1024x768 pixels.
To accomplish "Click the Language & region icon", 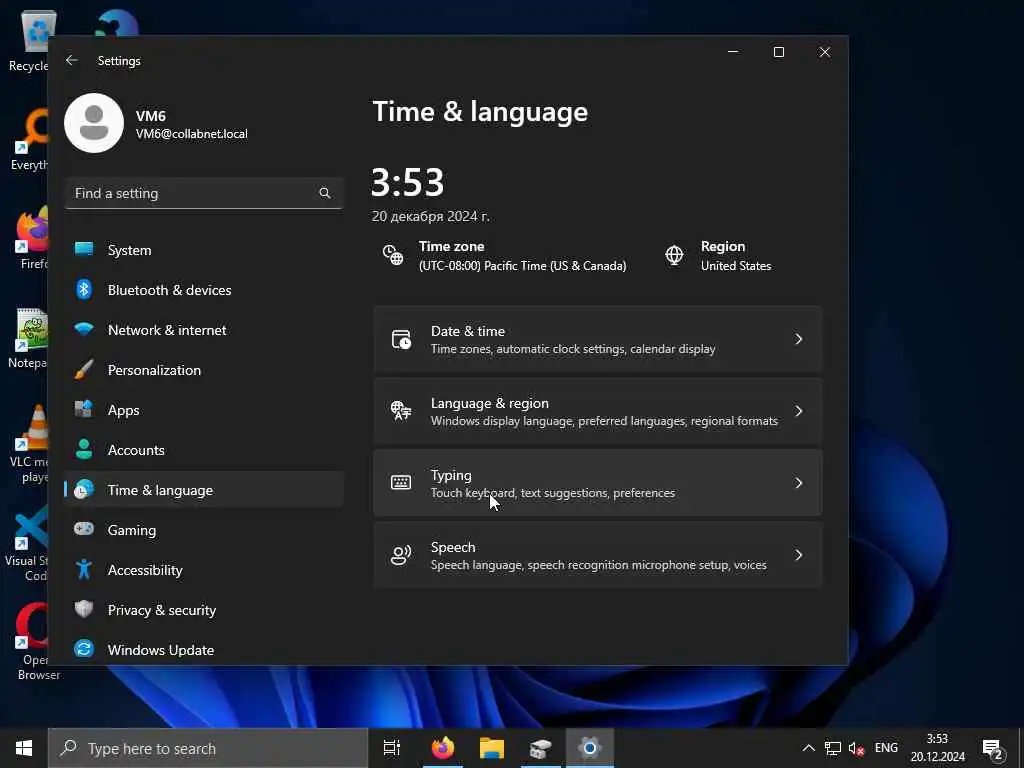I will click(x=401, y=411).
